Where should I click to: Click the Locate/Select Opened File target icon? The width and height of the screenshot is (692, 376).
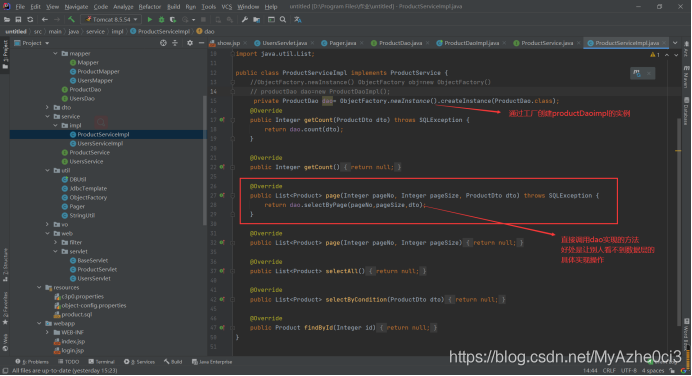pyautogui.click(x=163, y=43)
